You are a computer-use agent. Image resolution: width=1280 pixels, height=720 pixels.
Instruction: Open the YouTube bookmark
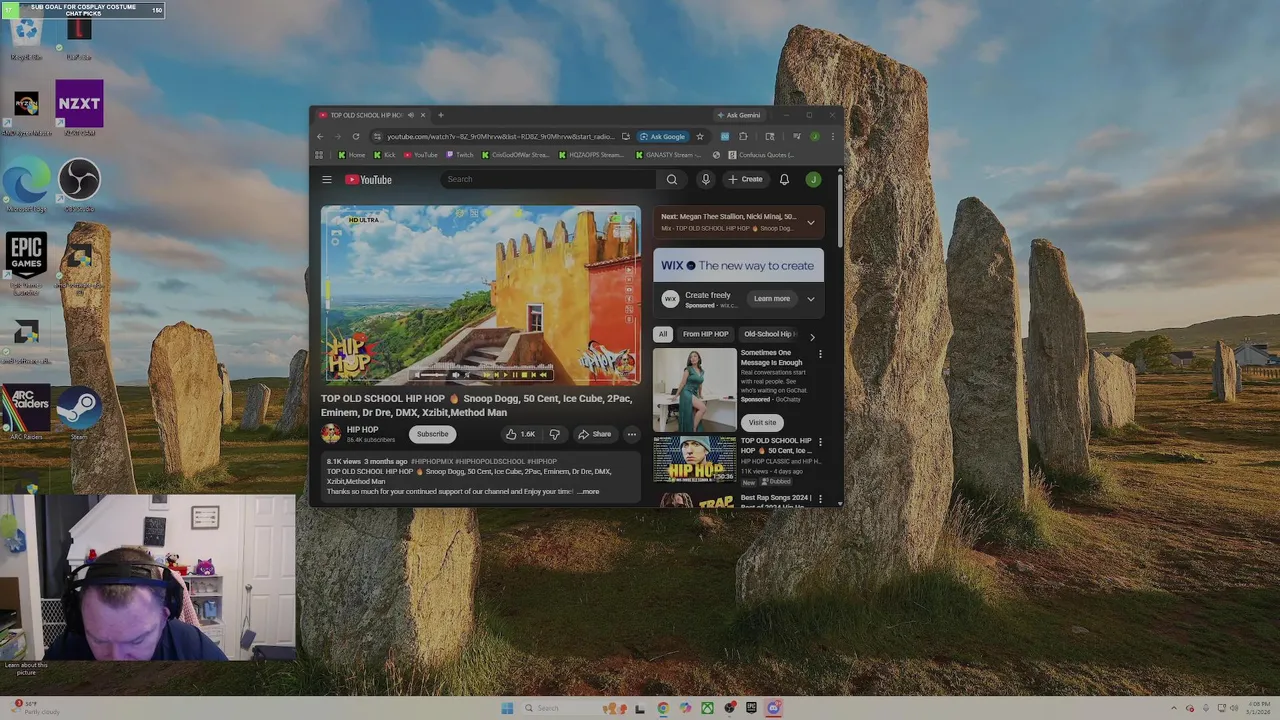point(421,155)
